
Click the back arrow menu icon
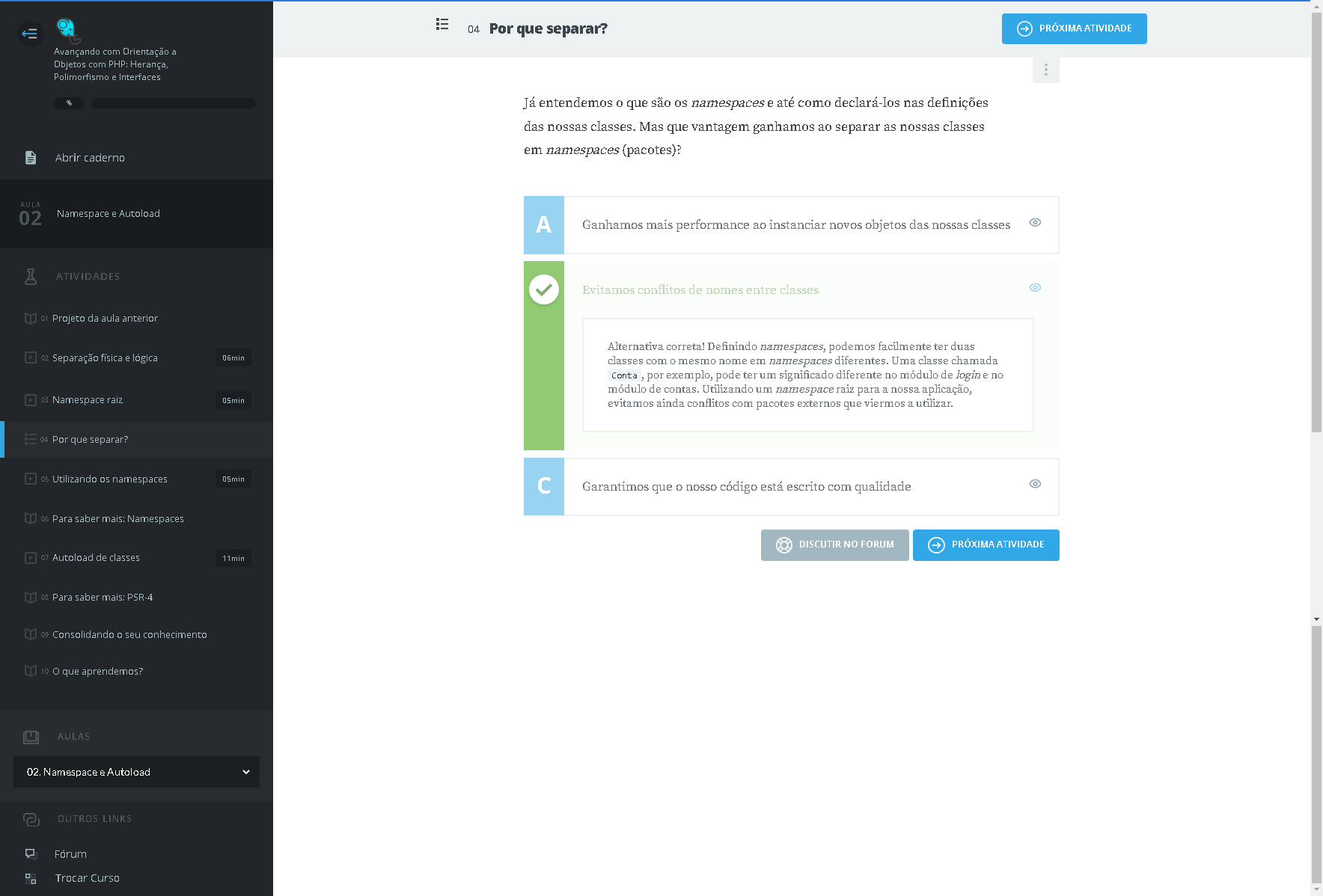click(x=30, y=34)
